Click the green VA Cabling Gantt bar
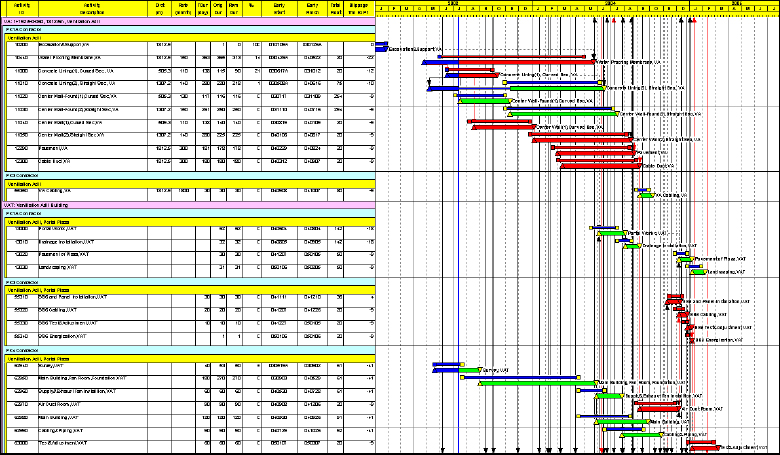Viewport: 780px width, 455px height. click(646, 196)
